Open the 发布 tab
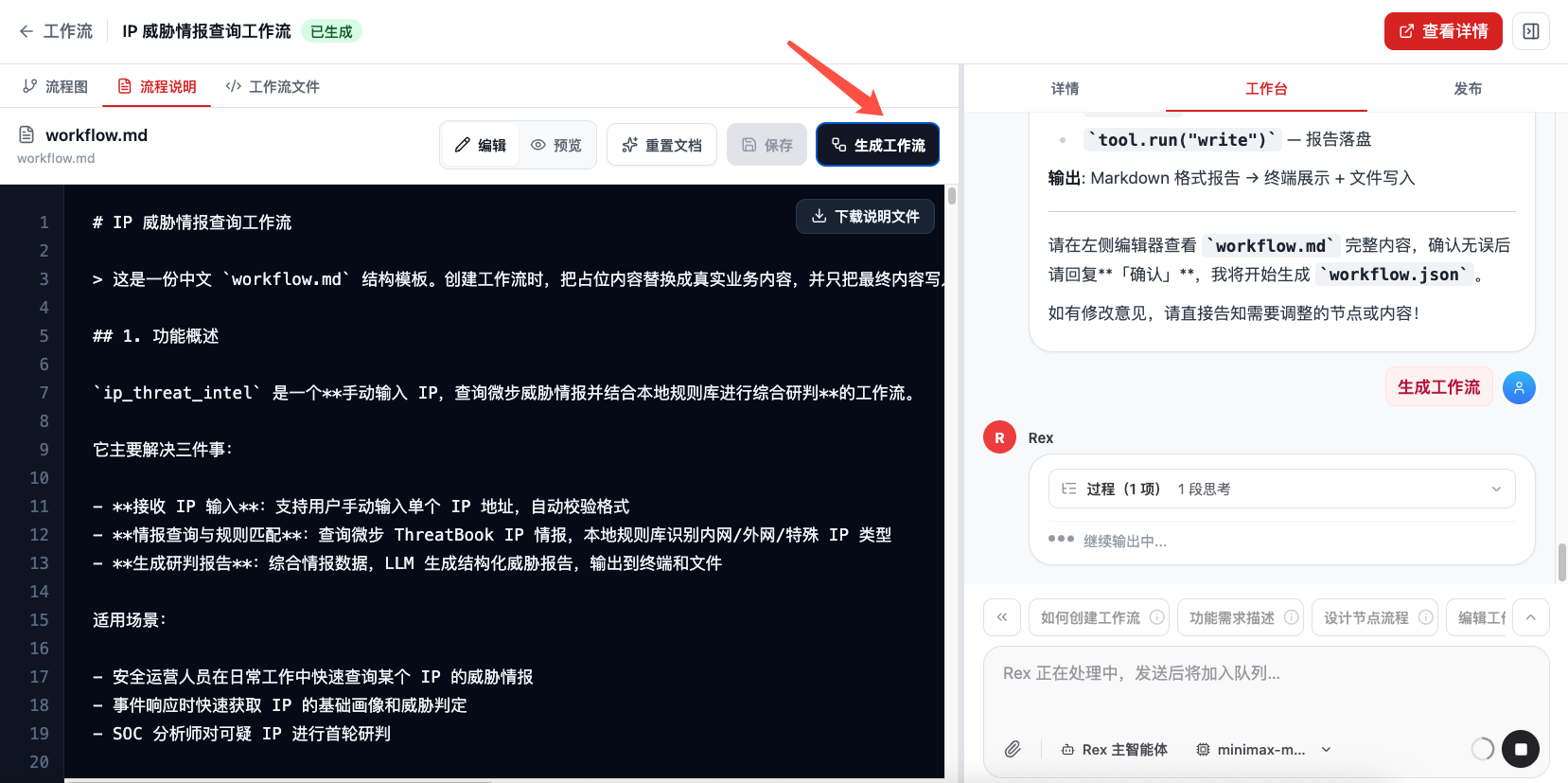Image resolution: width=1568 pixels, height=783 pixels. tap(1468, 88)
